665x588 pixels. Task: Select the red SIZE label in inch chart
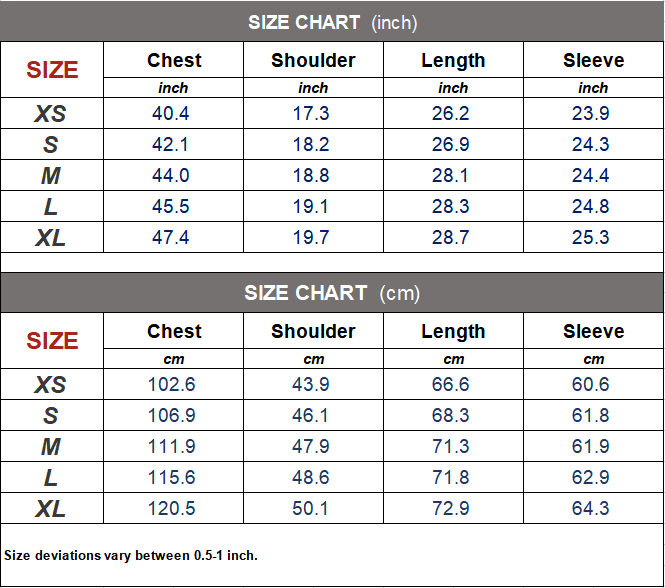52,70
